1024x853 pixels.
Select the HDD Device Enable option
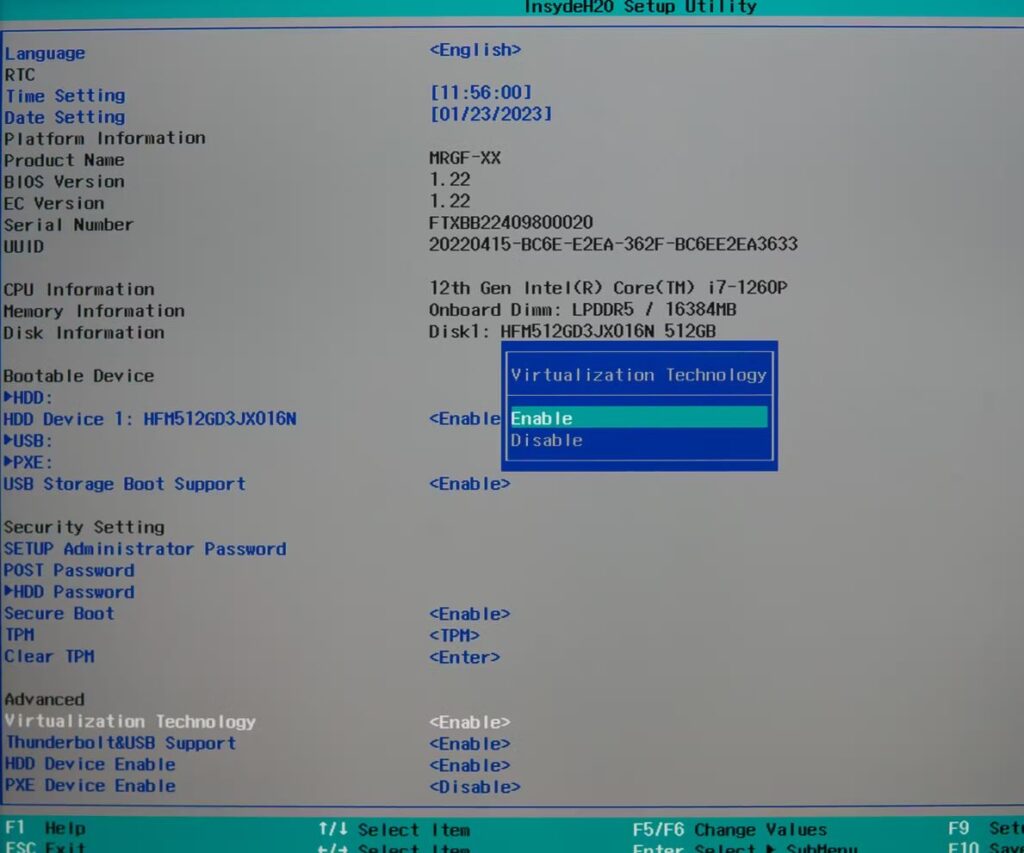click(x=90, y=765)
